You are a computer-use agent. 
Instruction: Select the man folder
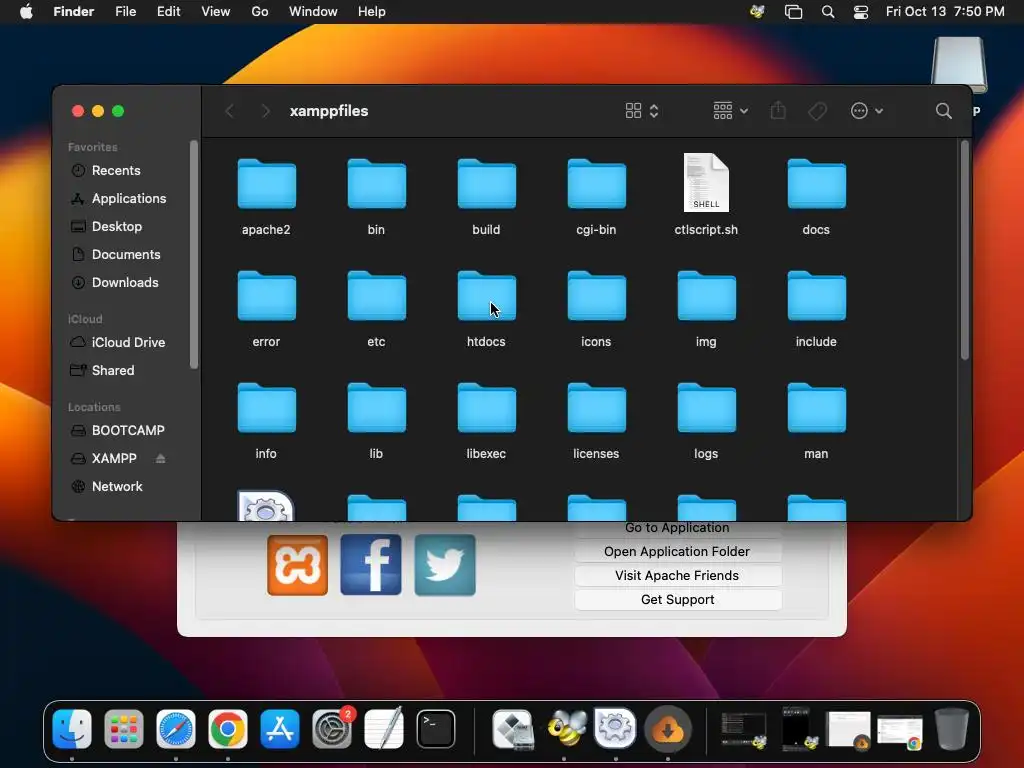point(816,409)
